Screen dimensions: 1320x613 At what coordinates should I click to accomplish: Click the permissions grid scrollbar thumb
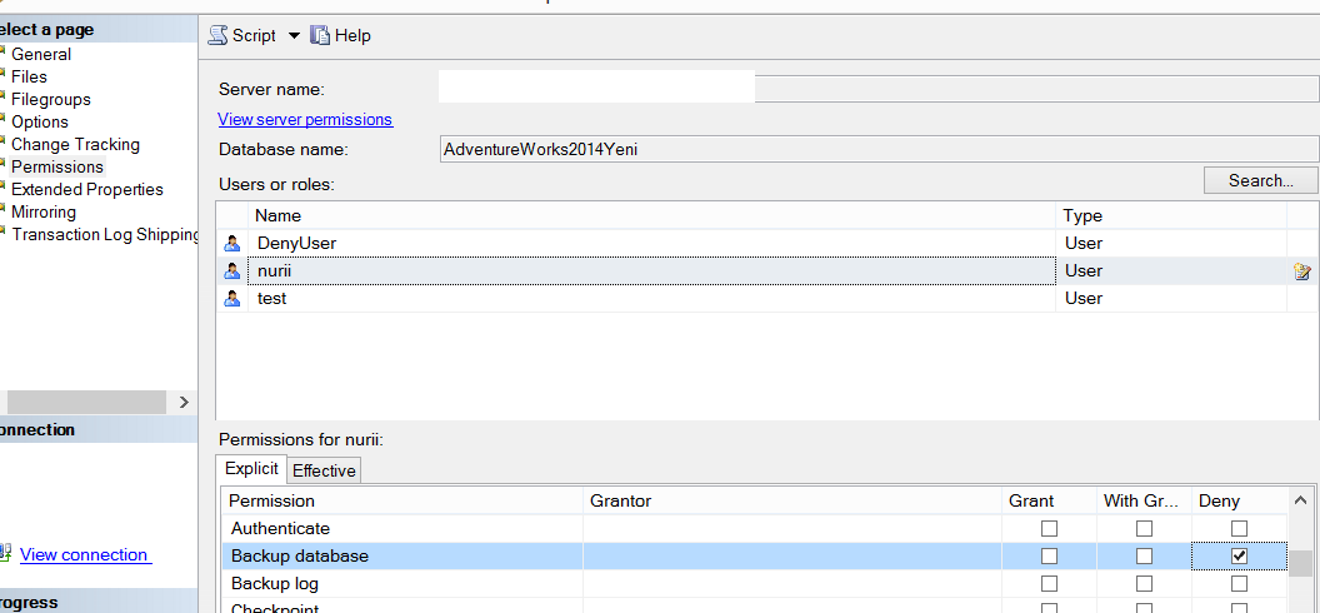pos(1300,563)
